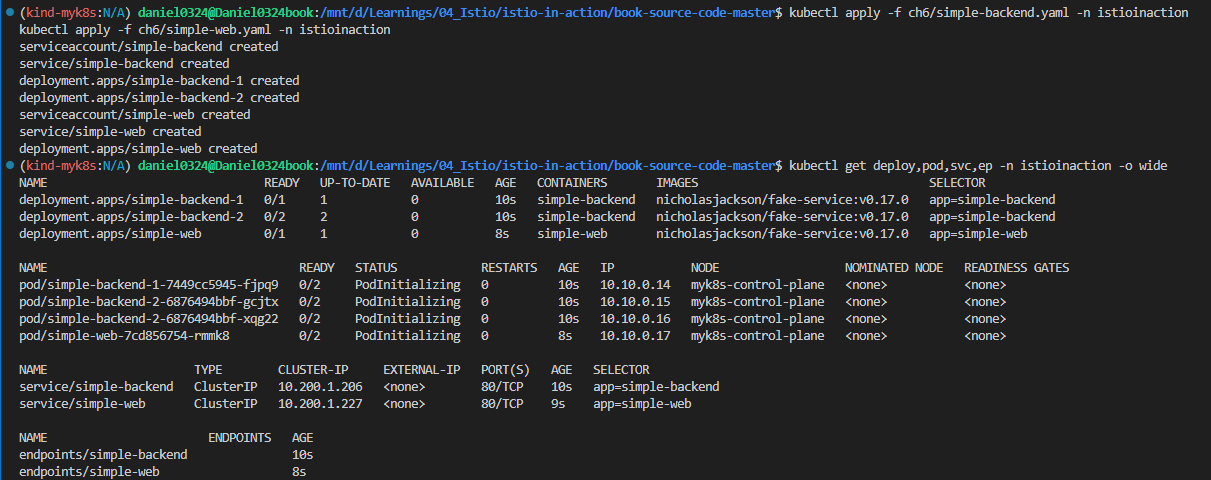The width and height of the screenshot is (1211, 480).
Task: Click deployment.apps/simple-backend-2 in the deployments table
Action: (131, 217)
